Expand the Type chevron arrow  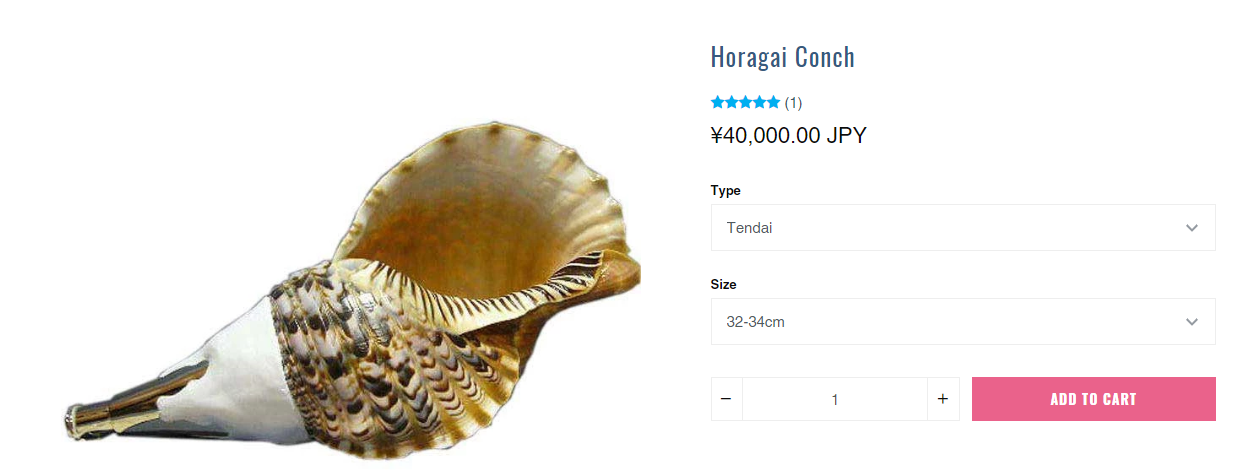tap(1192, 228)
